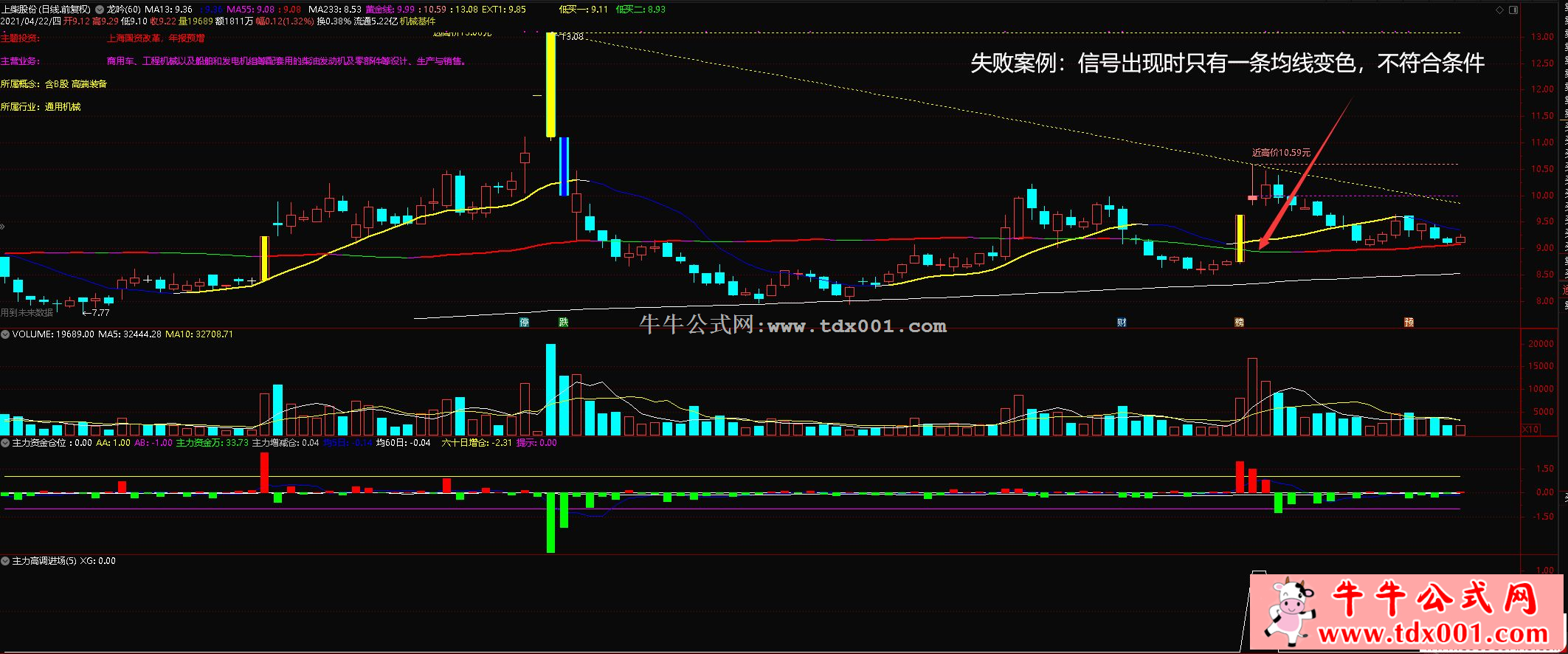Click the 低买二: 8.93 label
This screenshot has width=1568, height=654.
tap(640, 10)
